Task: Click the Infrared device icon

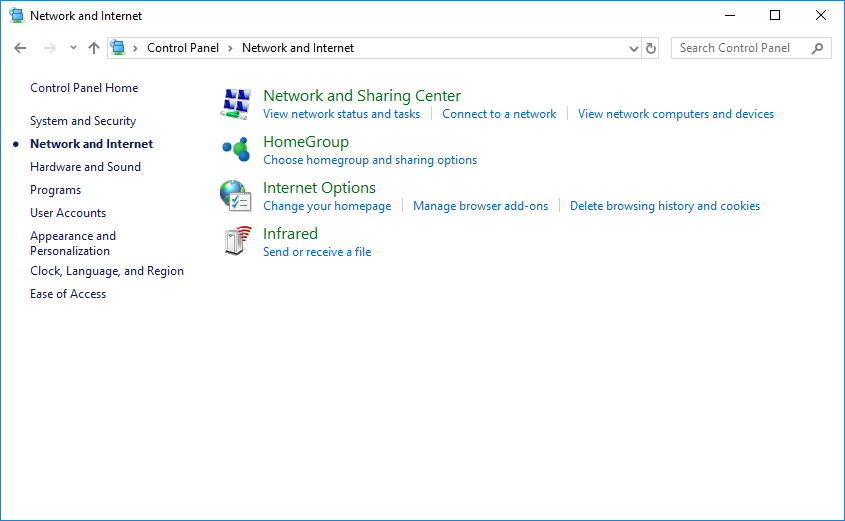Action: [x=236, y=241]
